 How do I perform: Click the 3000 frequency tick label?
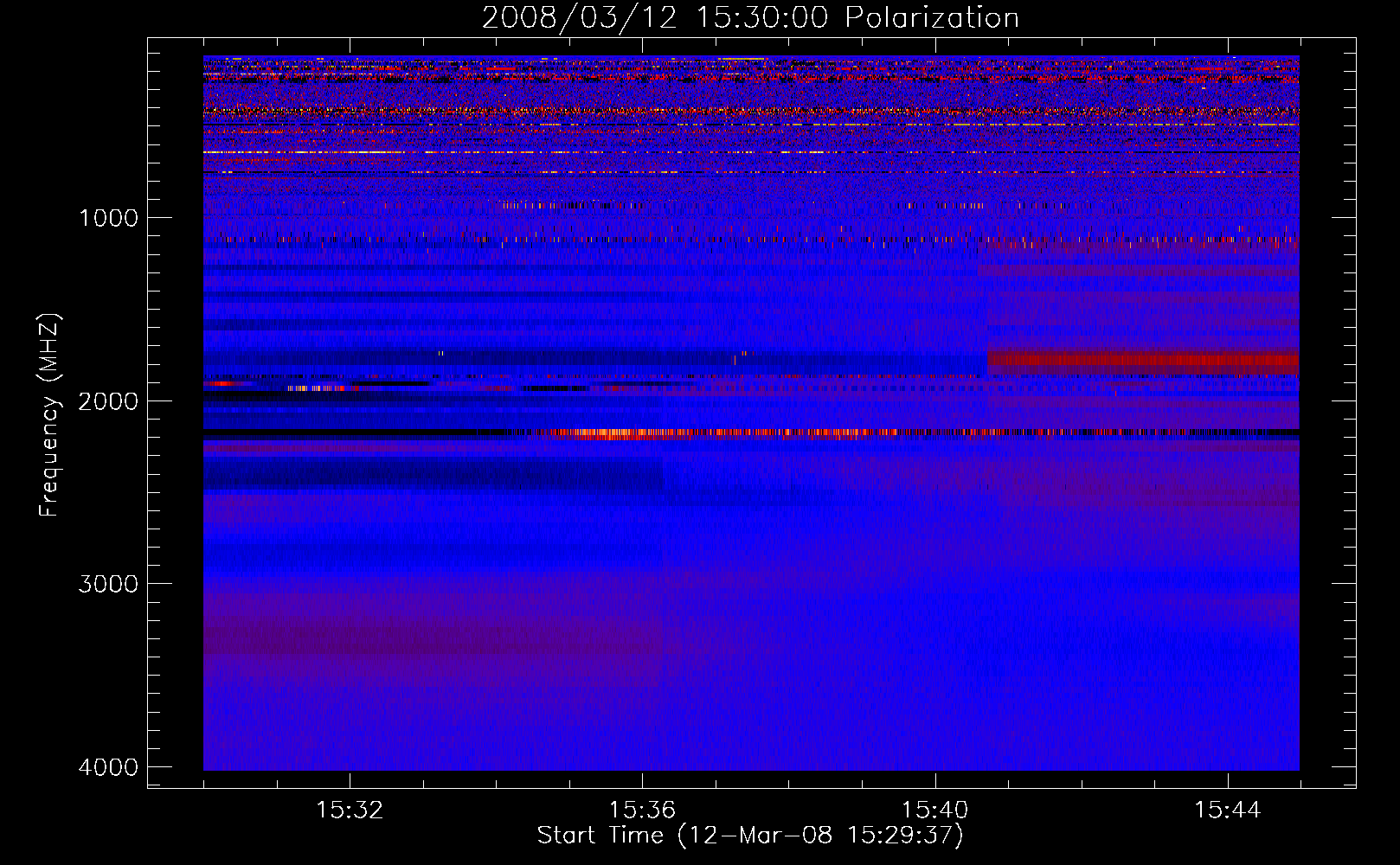(x=109, y=584)
